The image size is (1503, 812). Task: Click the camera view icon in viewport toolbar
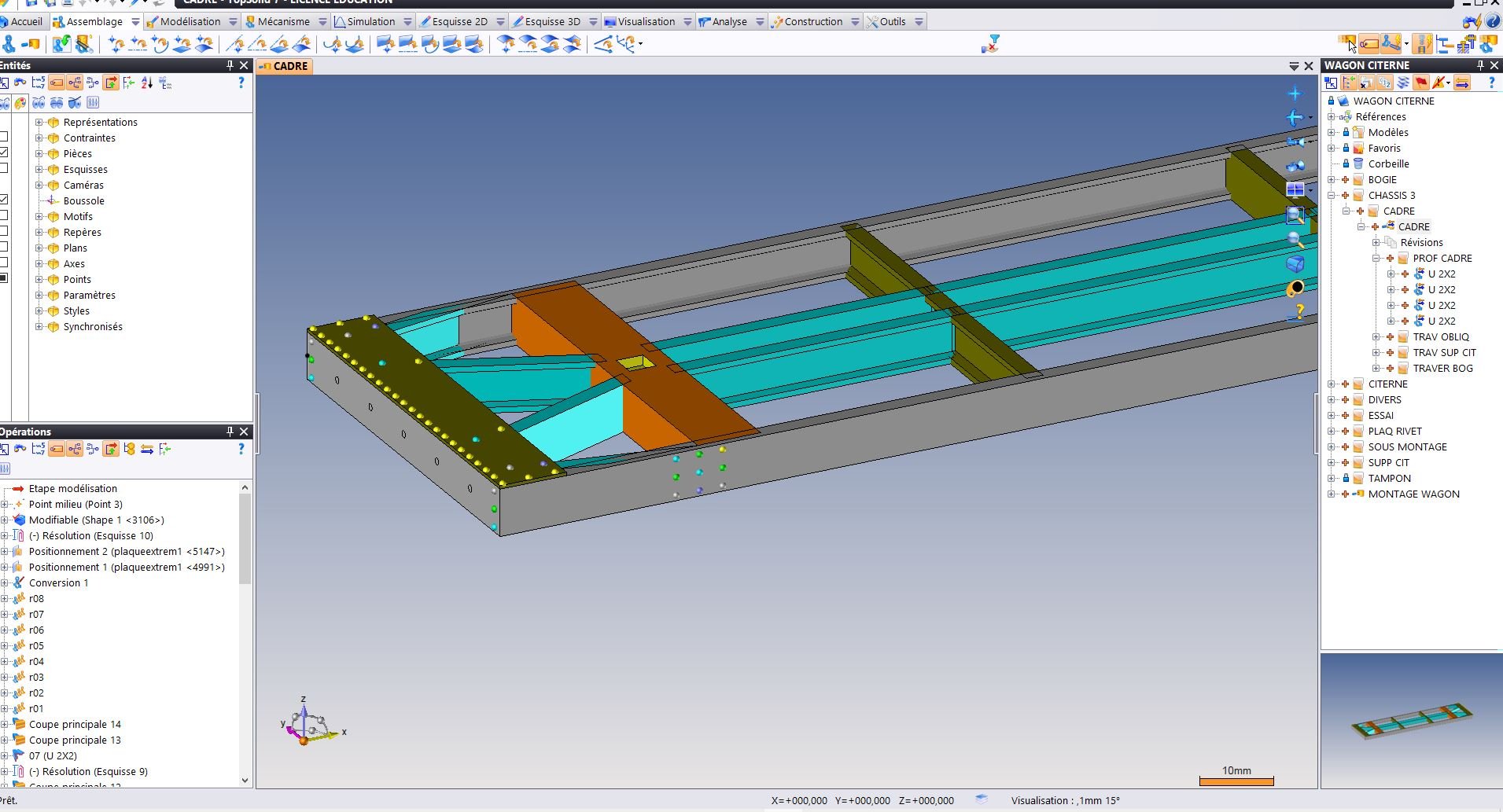click(x=1295, y=141)
